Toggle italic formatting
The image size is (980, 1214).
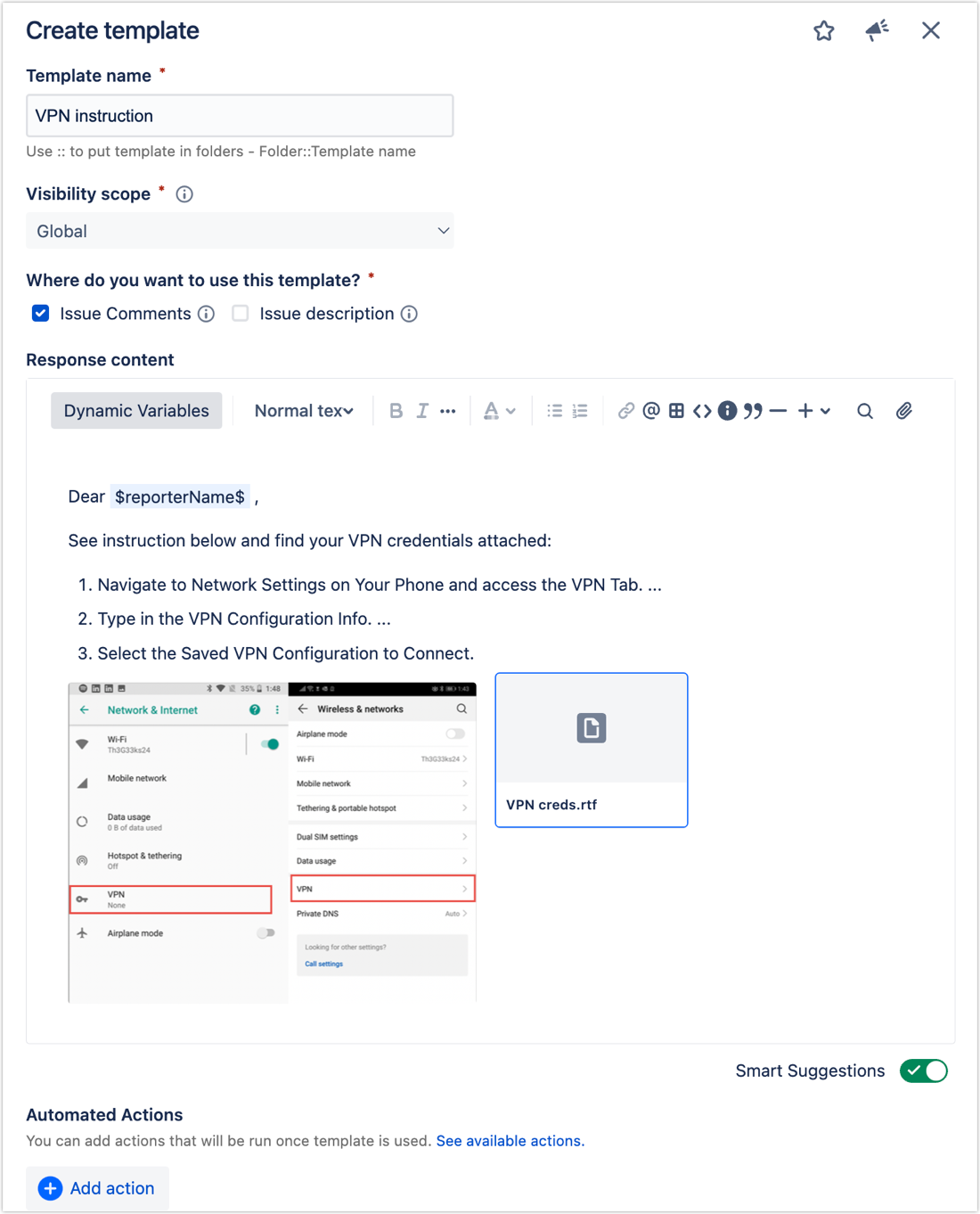click(422, 411)
